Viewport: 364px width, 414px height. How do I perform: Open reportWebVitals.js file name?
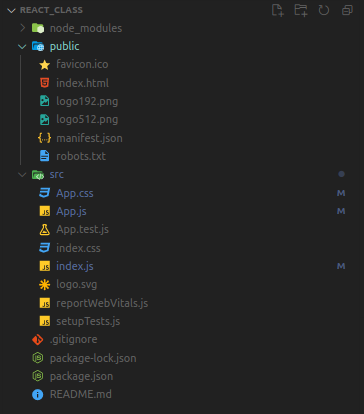102,303
